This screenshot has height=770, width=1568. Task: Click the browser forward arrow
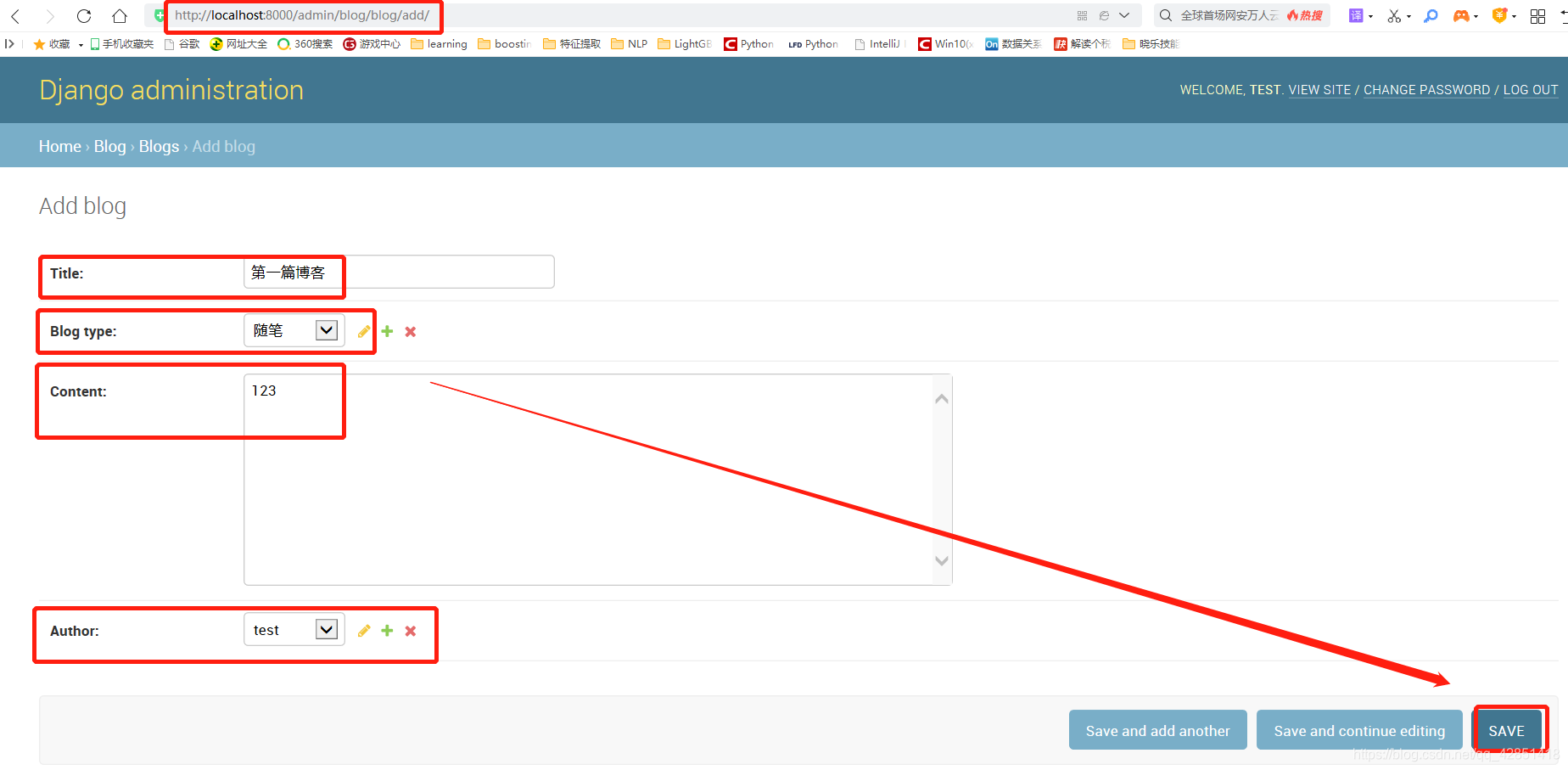tap(50, 16)
